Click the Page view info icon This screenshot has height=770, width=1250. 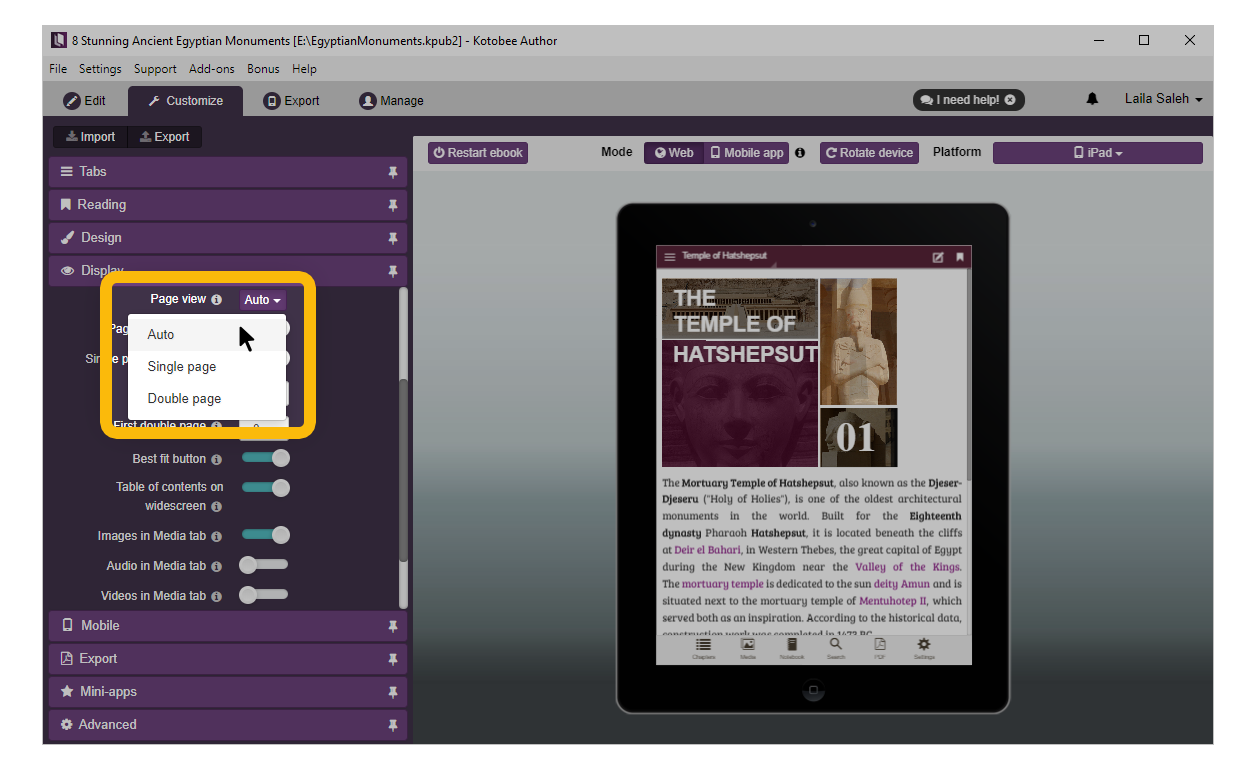(217, 299)
